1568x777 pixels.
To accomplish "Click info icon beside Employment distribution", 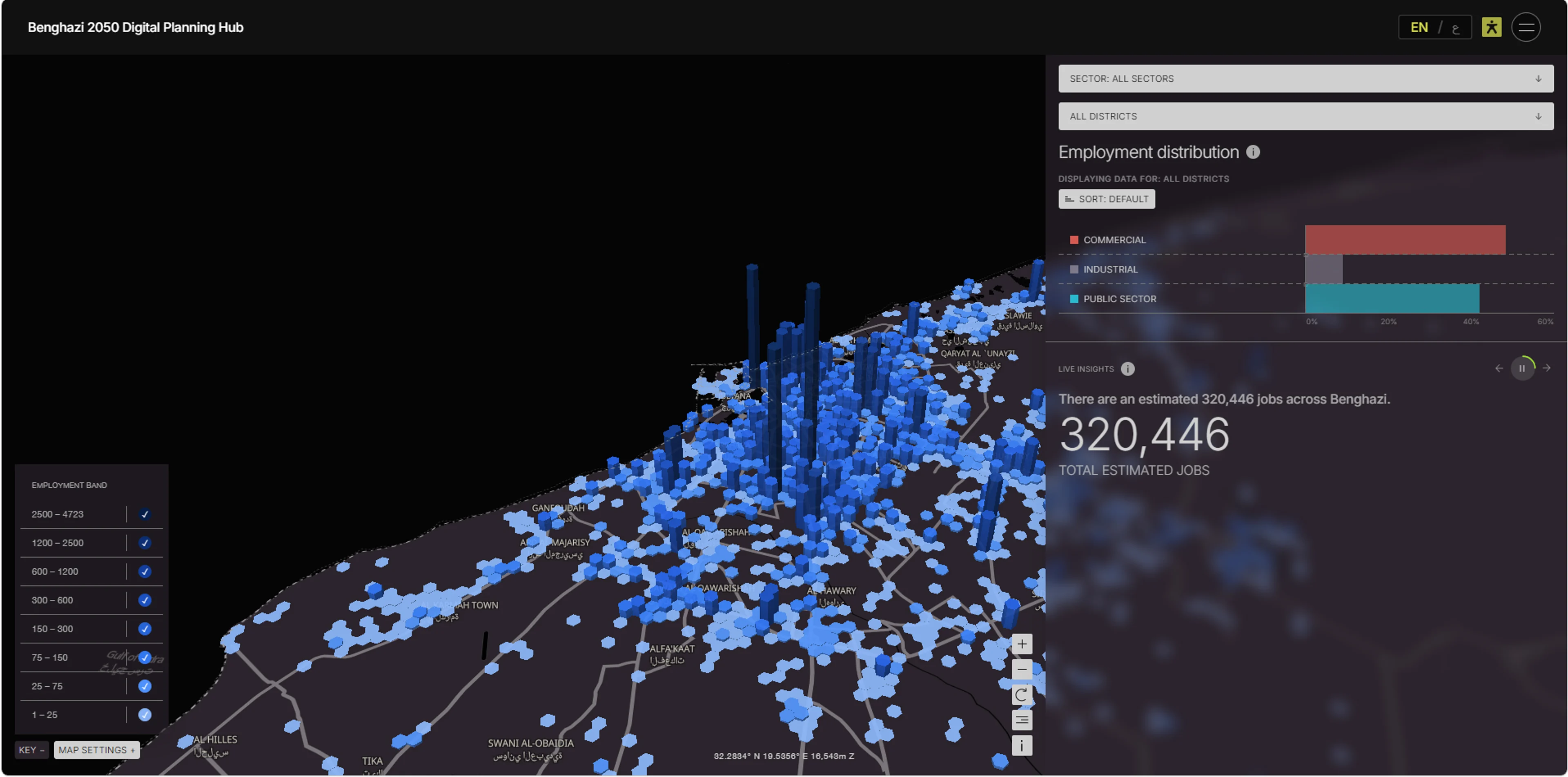I will (x=1253, y=152).
